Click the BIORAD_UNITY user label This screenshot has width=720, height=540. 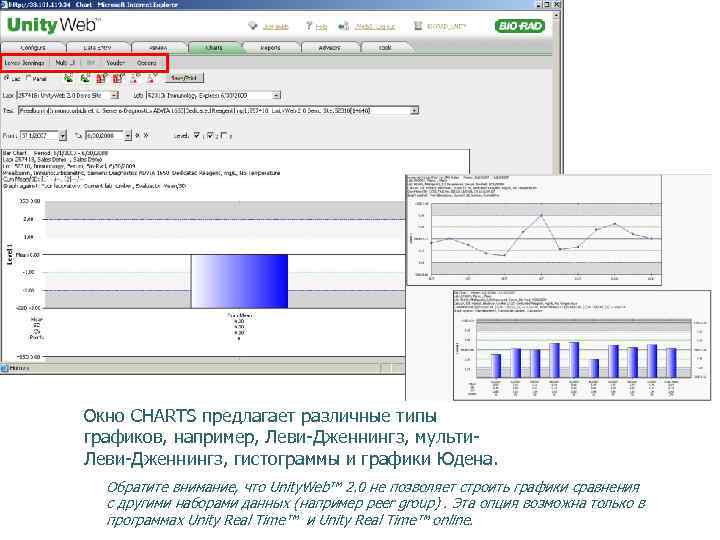tap(446, 27)
